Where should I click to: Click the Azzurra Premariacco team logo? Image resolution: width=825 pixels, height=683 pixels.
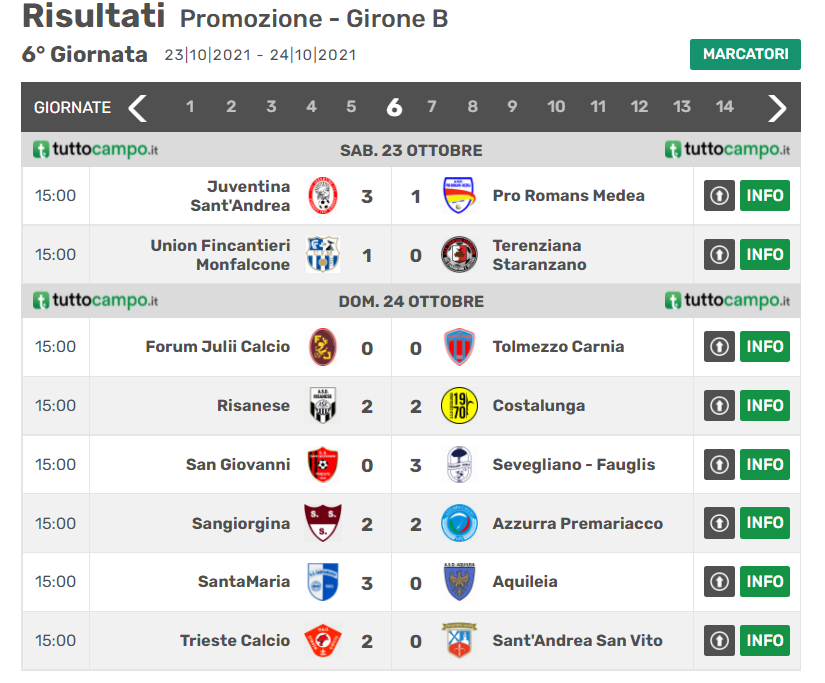[459, 523]
